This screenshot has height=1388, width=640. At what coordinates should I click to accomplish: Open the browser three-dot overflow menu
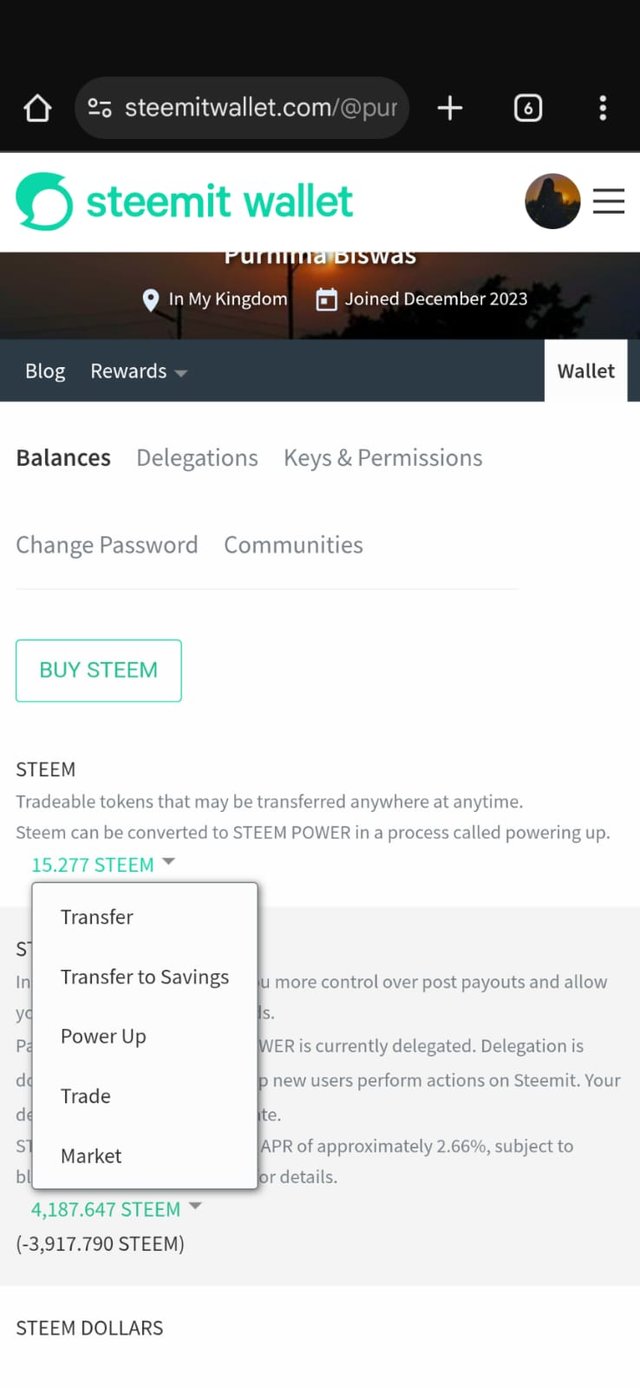tap(602, 108)
